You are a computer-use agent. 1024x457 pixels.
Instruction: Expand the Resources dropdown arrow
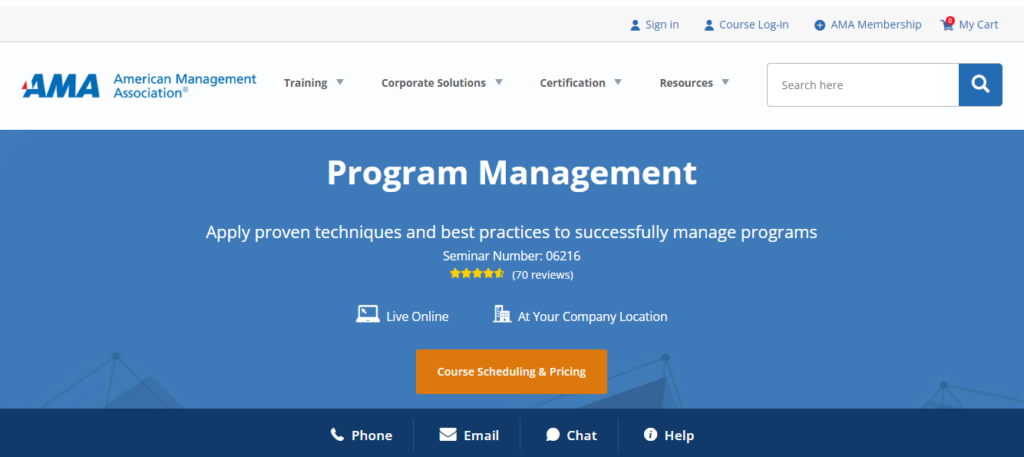725,82
